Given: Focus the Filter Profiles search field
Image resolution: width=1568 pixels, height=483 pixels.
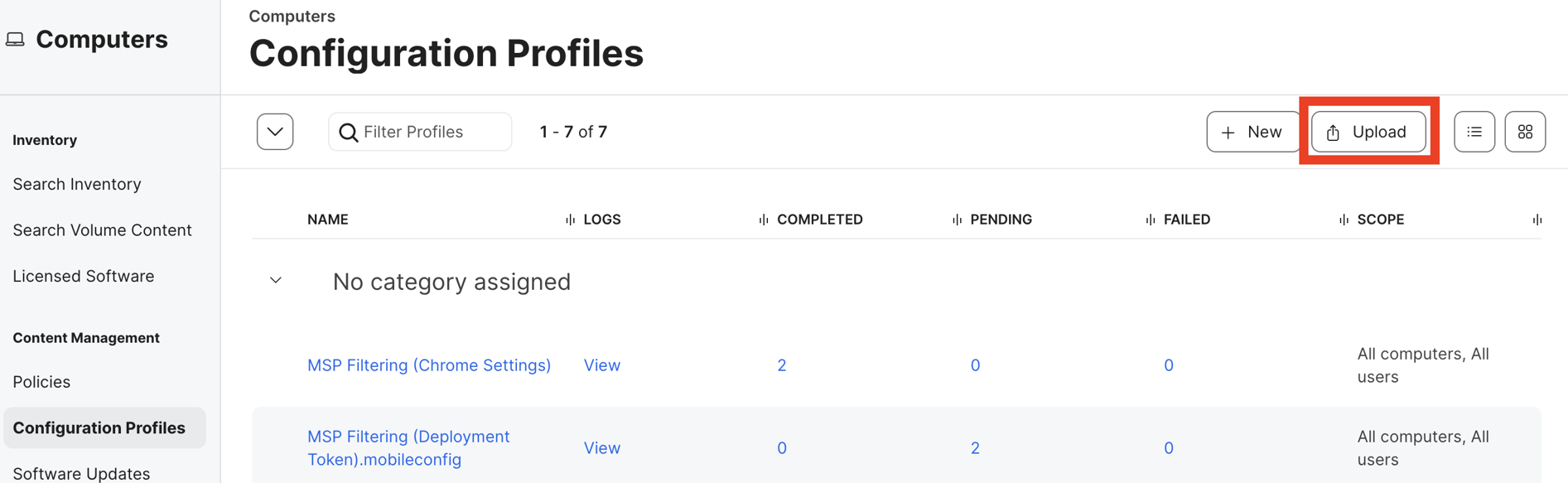Looking at the screenshot, I should coord(431,132).
